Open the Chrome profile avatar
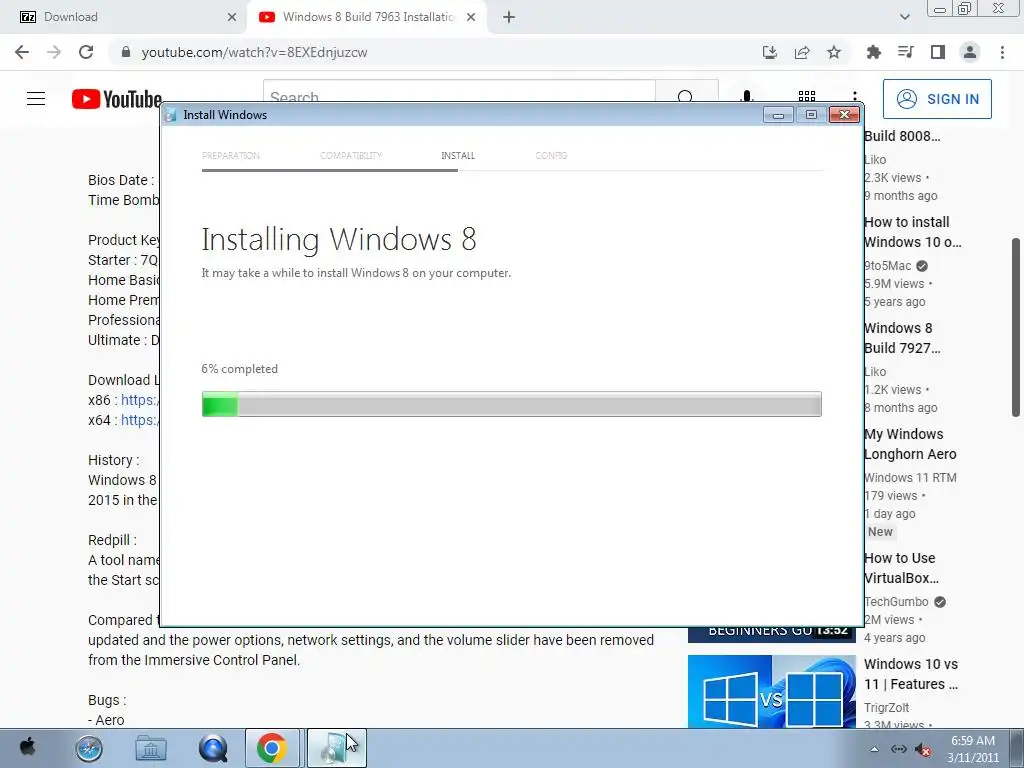 970,52
